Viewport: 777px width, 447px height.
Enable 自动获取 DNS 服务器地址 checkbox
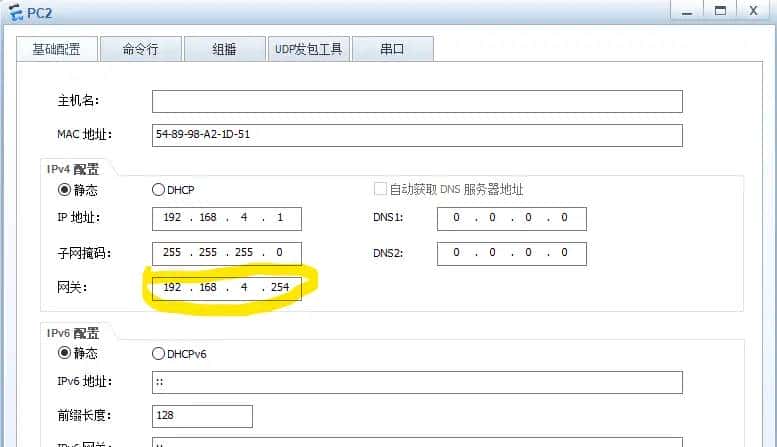pyautogui.click(x=380, y=189)
